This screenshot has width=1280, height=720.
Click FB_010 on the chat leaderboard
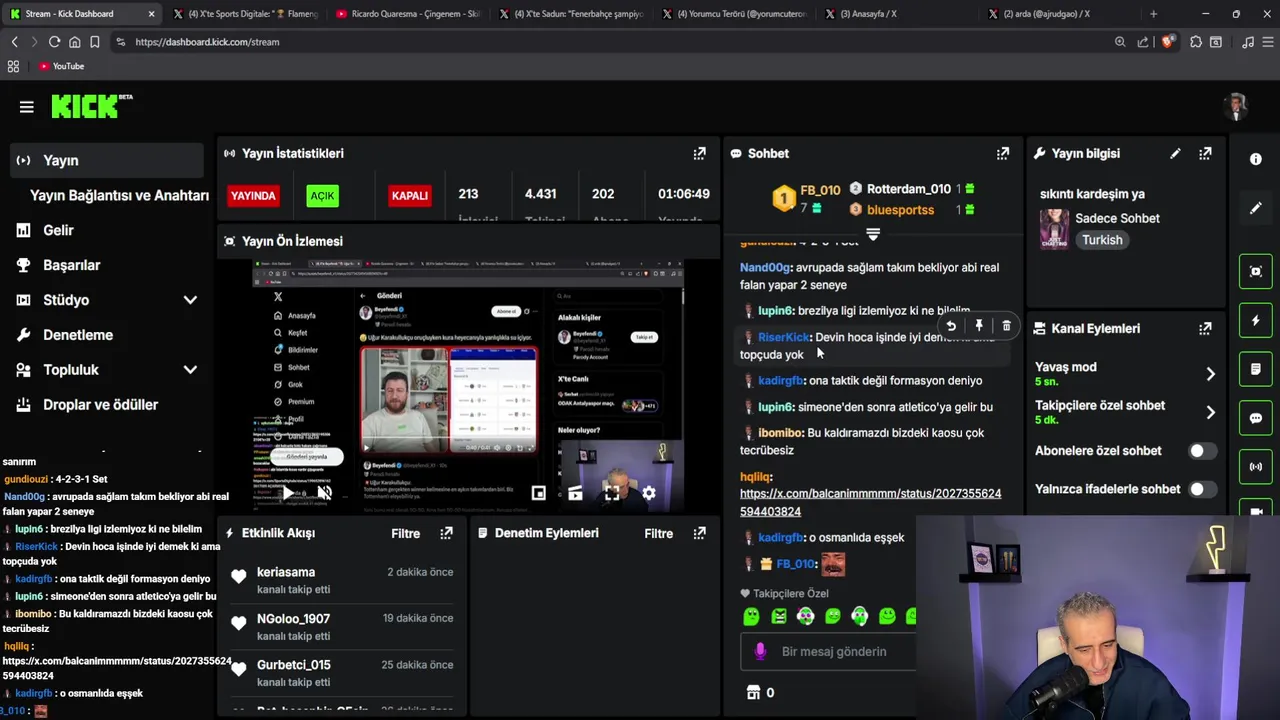(820, 190)
